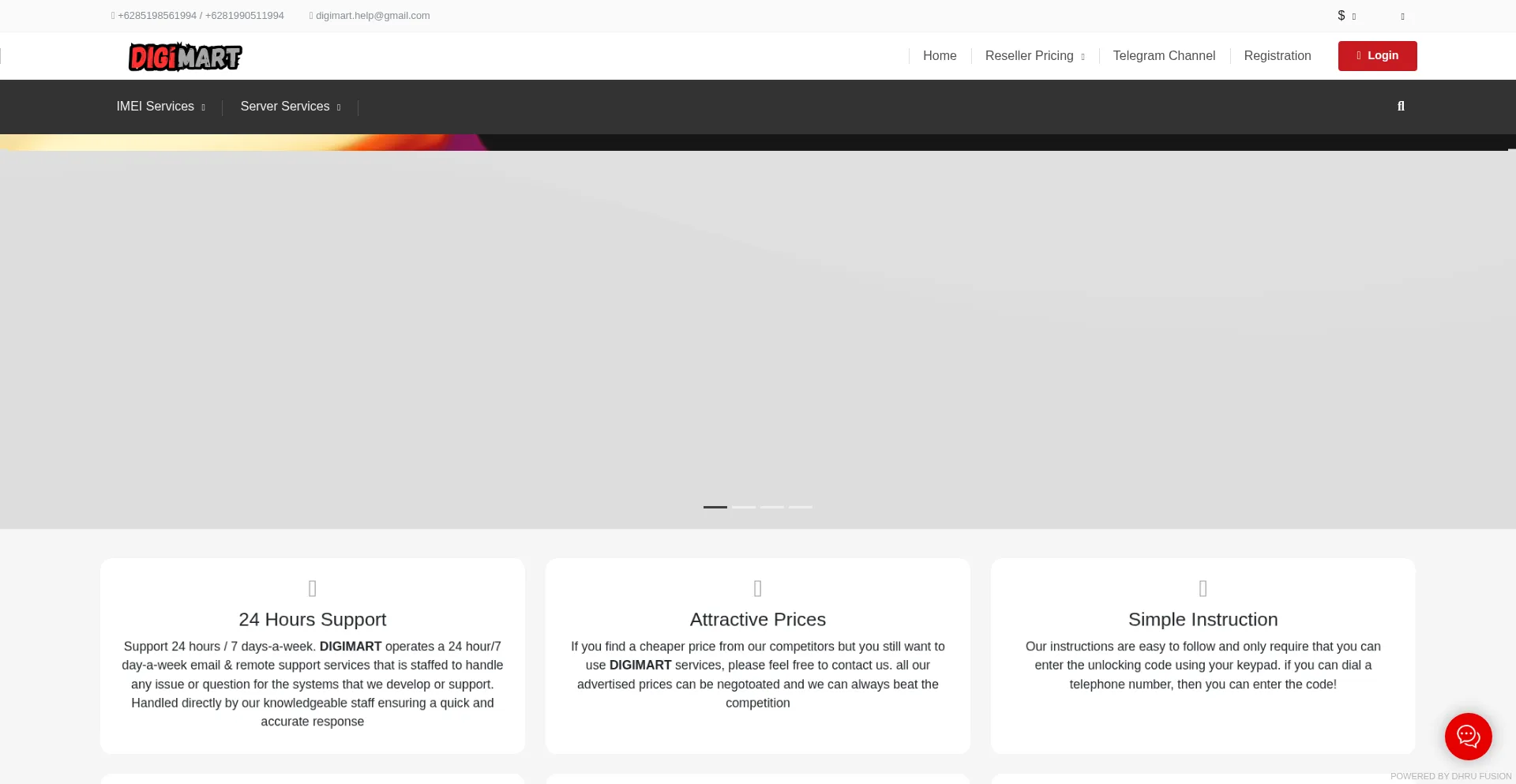
Task: Open the search magnifier icon
Action: (1401, 107)
